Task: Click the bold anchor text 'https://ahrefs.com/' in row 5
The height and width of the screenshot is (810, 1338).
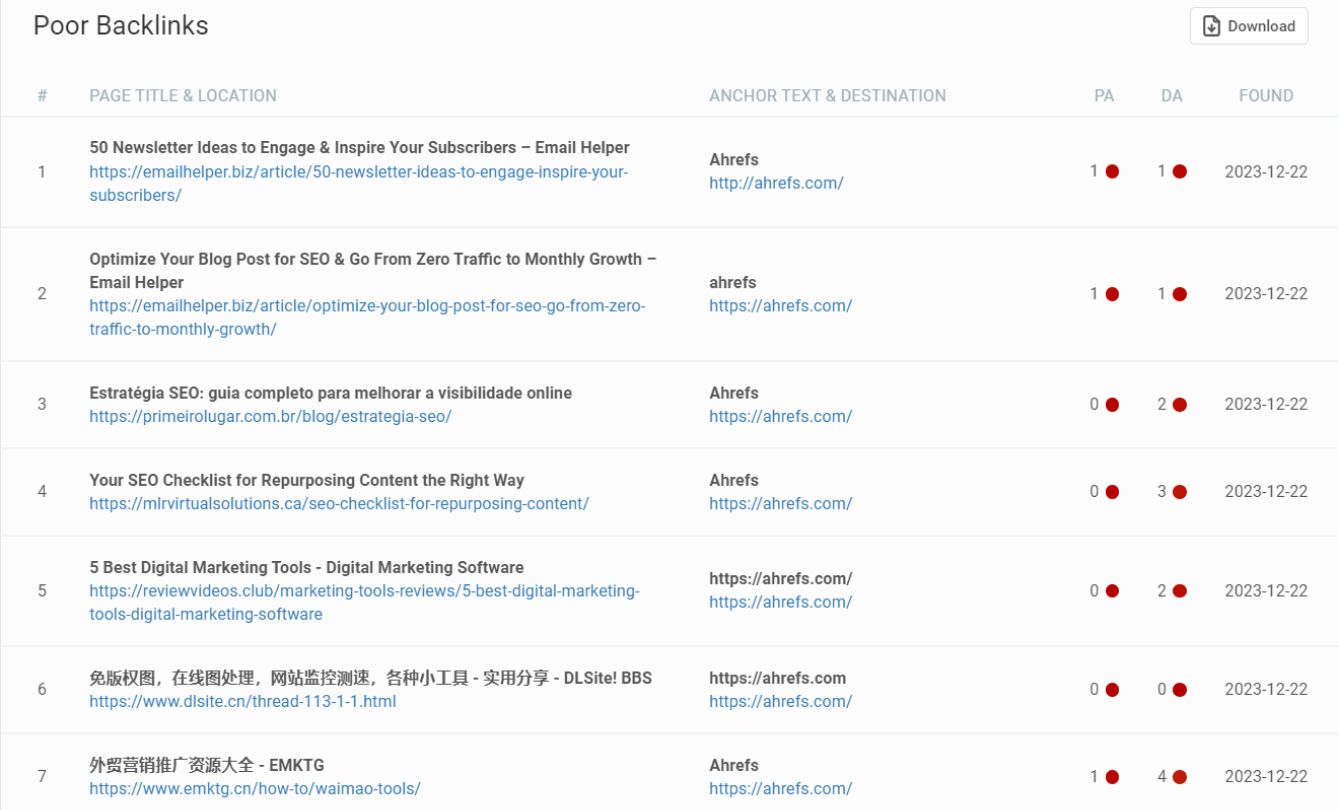Action: (x=781, y=579)
